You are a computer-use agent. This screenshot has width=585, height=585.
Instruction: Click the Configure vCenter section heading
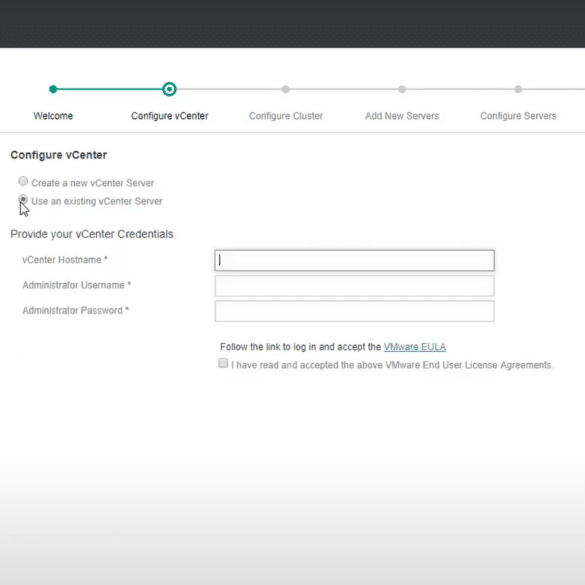pos(59,155)
